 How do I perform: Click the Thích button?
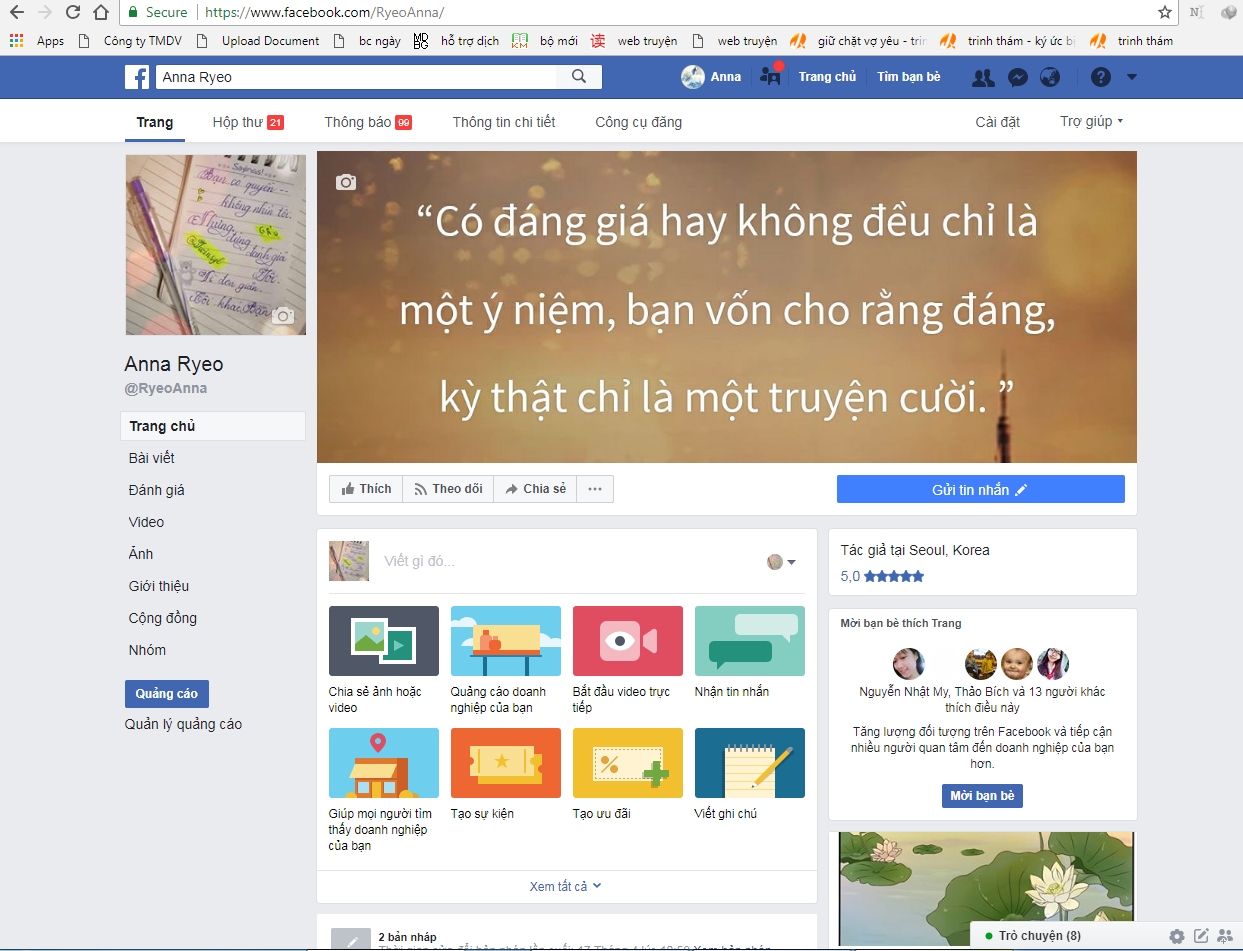366,489
